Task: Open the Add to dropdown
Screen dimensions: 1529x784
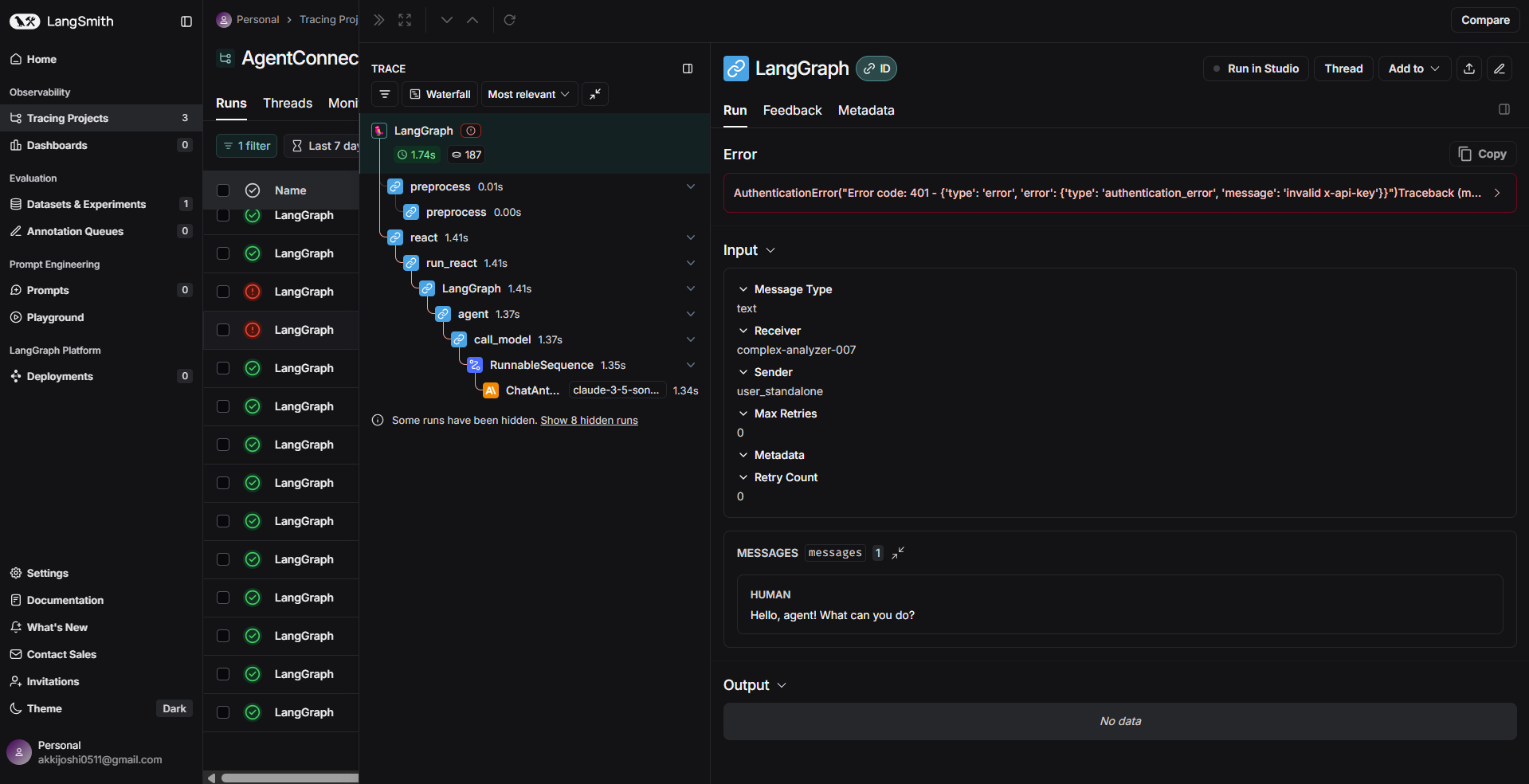Action: (1414, 69)
